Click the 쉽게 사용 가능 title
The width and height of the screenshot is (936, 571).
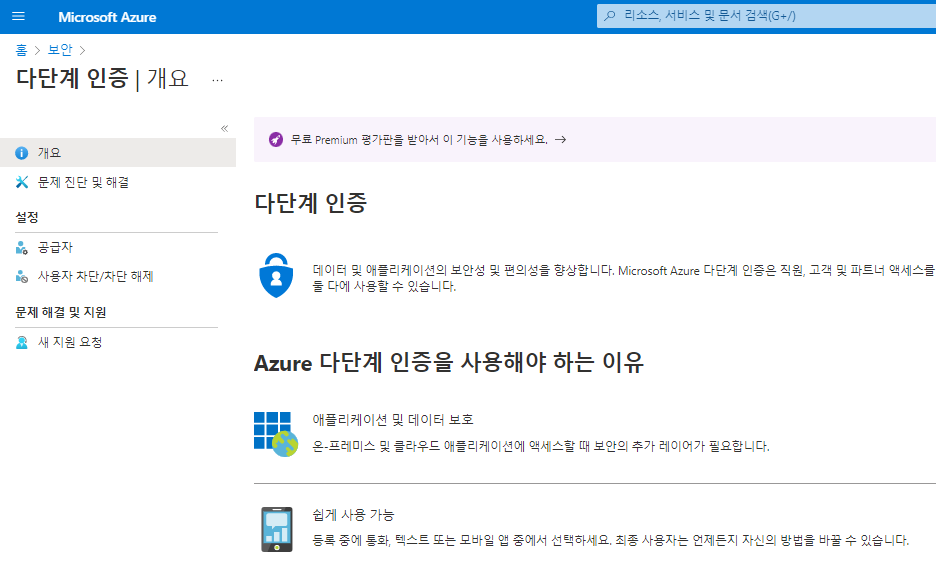[353, 515]
